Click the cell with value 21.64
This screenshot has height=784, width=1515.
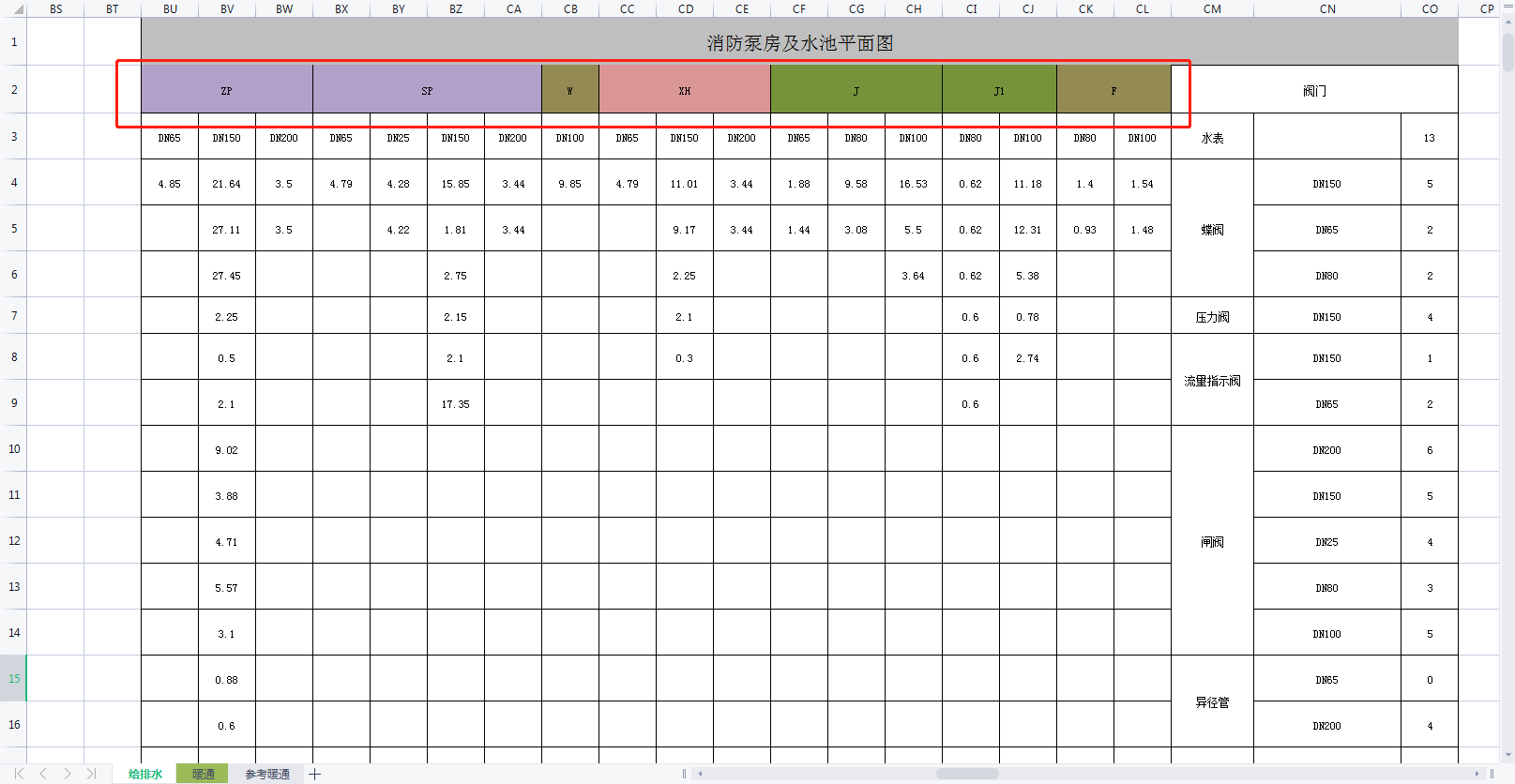click(227, 183)
